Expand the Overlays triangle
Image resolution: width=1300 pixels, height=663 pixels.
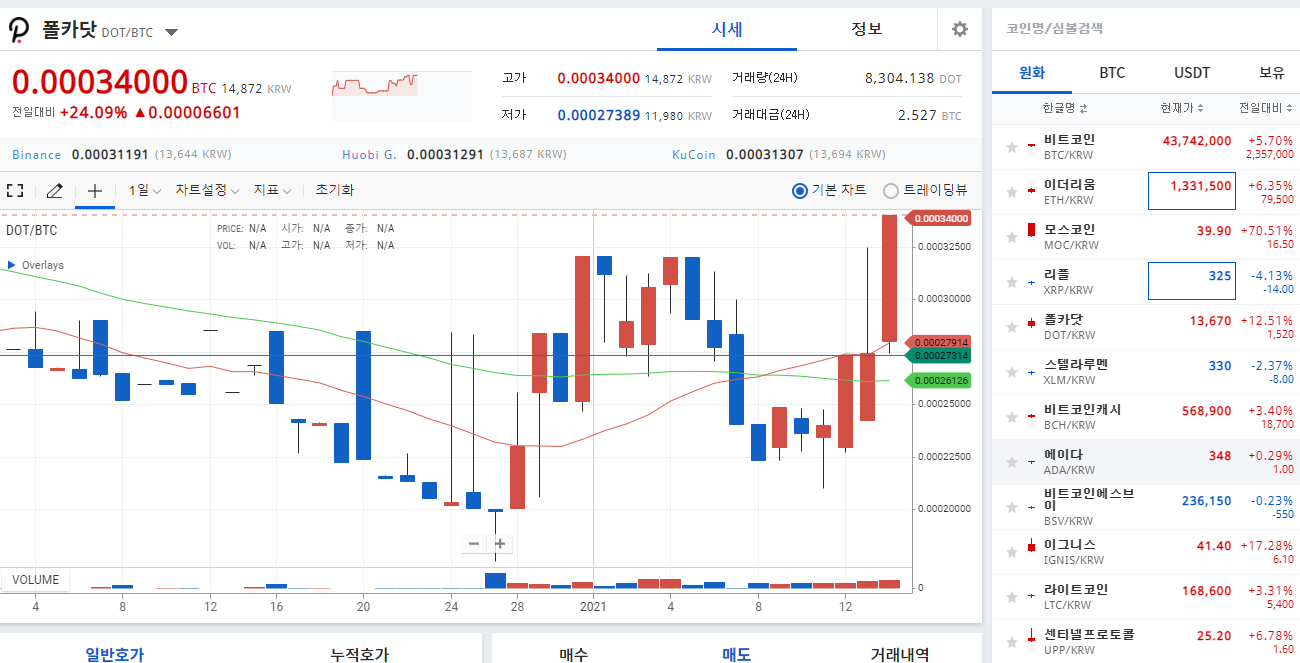[12, 265]
